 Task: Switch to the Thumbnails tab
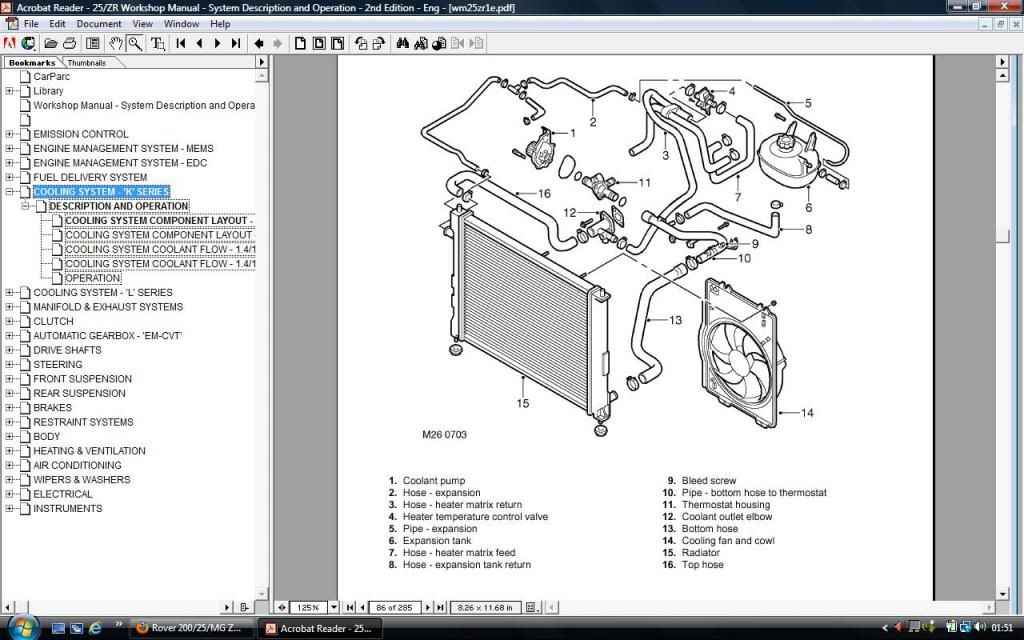86,62
